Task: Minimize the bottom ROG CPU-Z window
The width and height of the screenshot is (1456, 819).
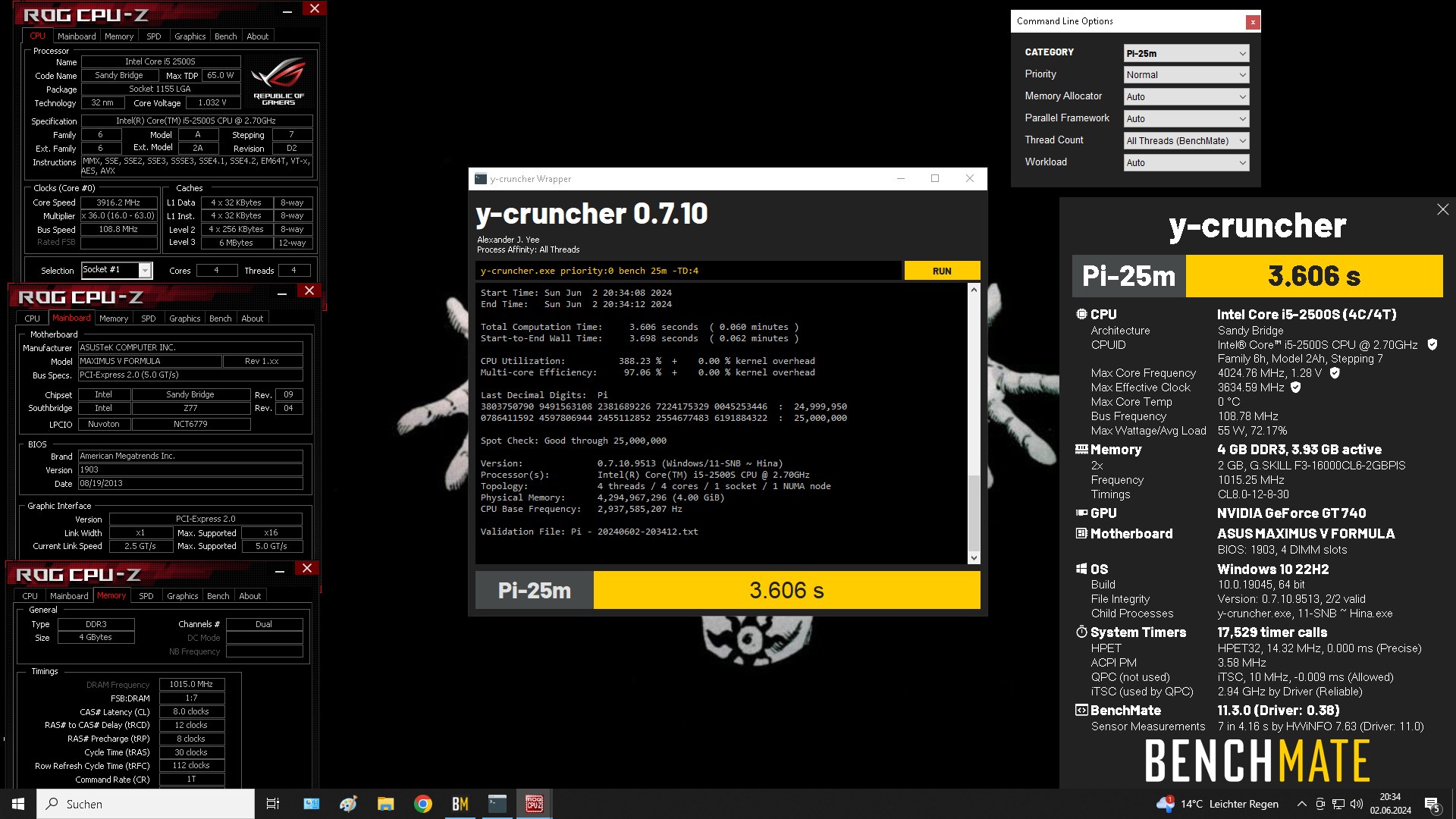Action: [x=280, y=571]
